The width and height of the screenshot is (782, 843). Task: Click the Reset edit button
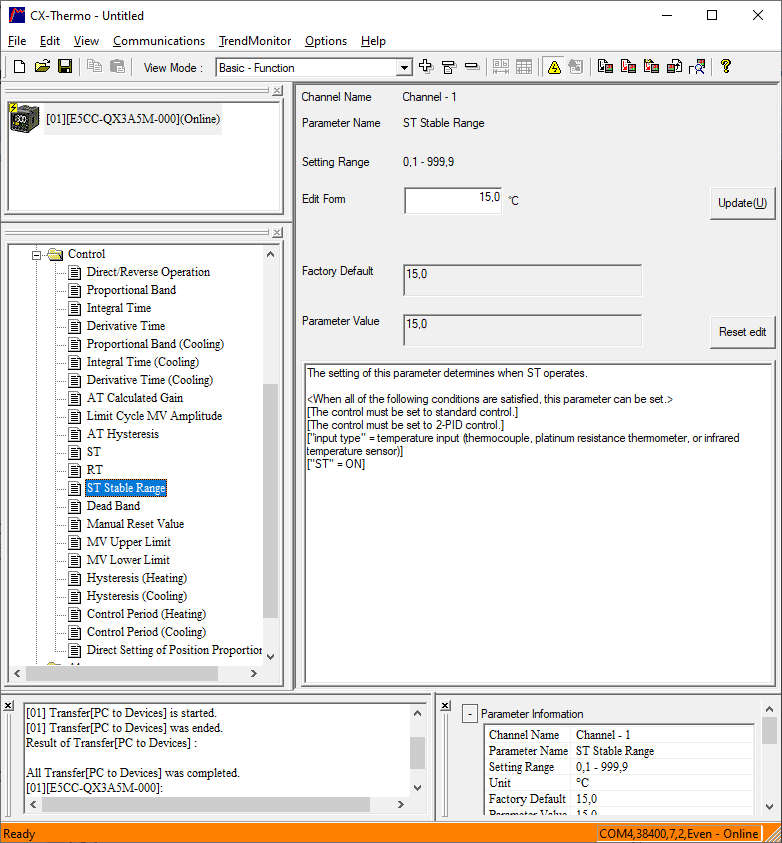(742, 332)
